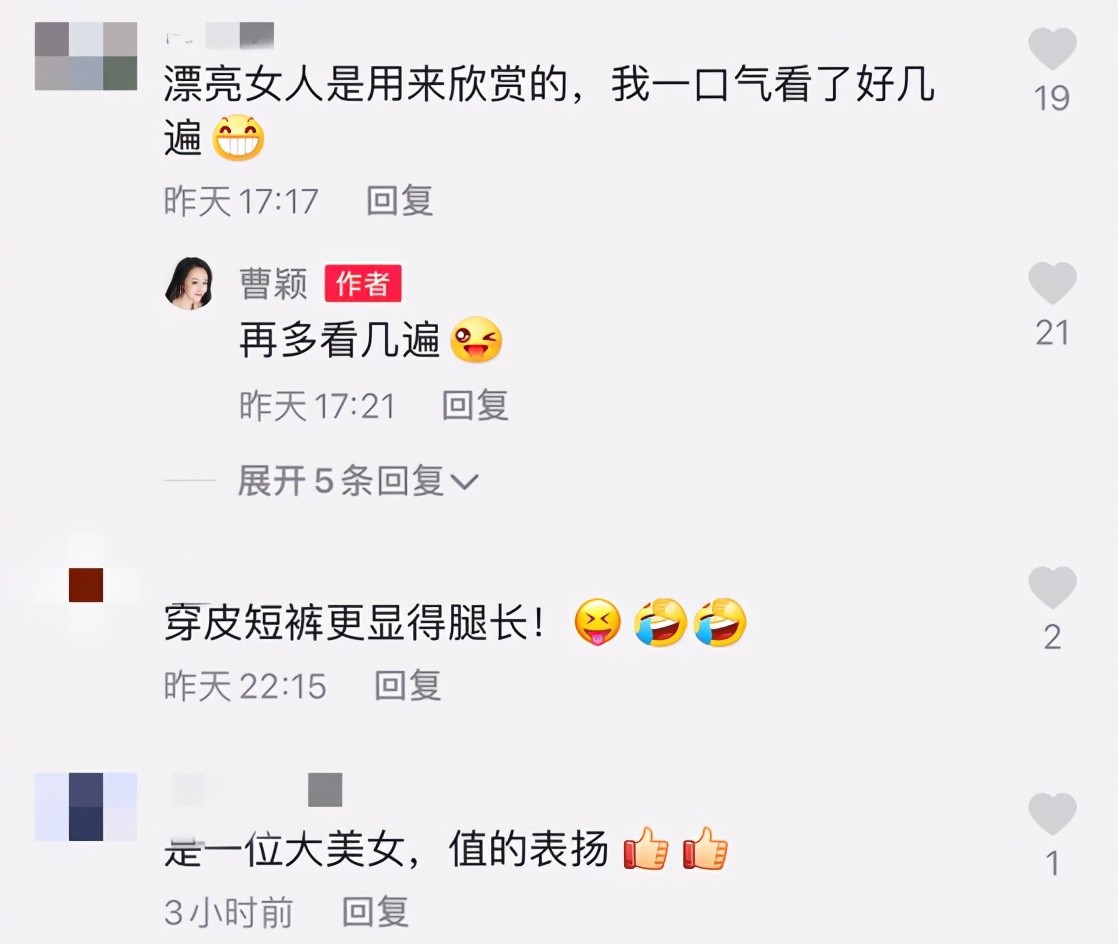This screenshot has width=1118, height=944.
Task: Tap winking tongue emoji in 曹颖's reply
Action: click(x=476, y=339)
